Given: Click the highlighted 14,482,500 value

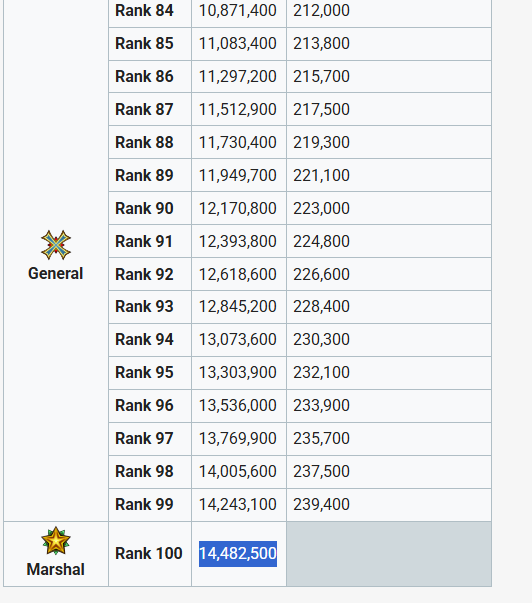Looking at the screenshot, I should [238, 554].
